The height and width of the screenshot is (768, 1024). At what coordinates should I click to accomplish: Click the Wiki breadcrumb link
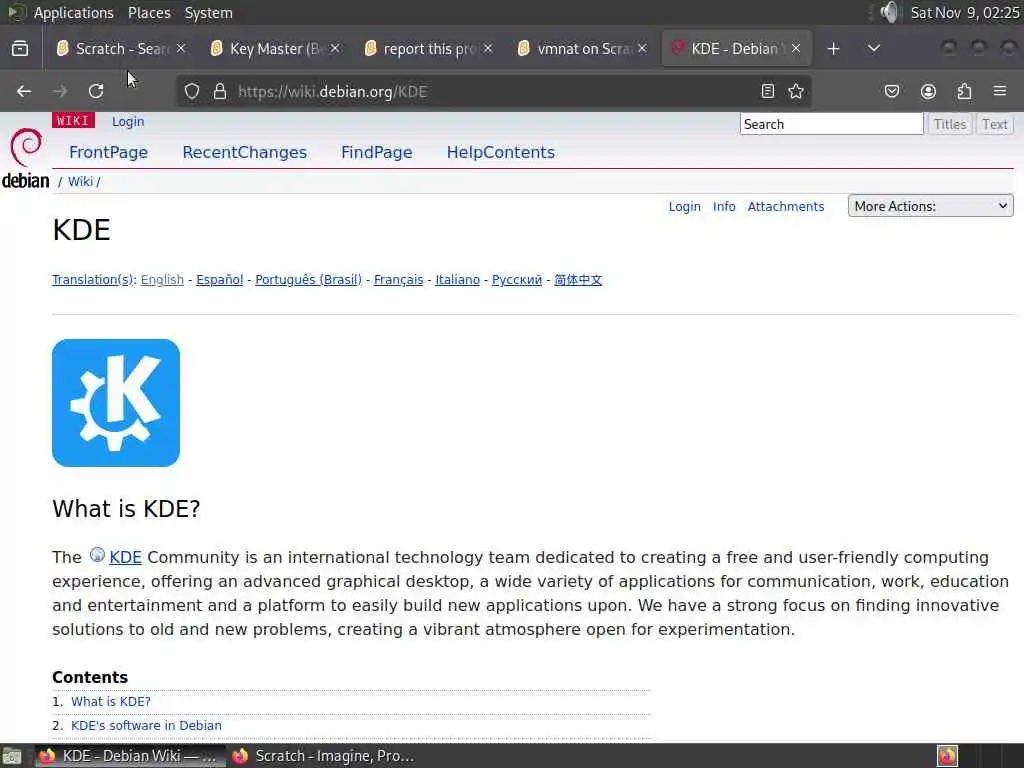click(x=80, y=182)
